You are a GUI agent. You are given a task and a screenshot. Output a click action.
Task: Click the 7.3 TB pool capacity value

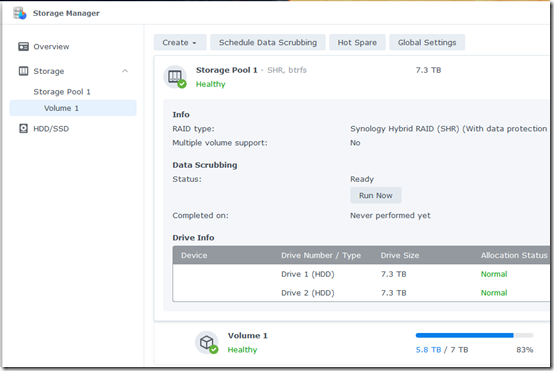click(x=428, y=70)
